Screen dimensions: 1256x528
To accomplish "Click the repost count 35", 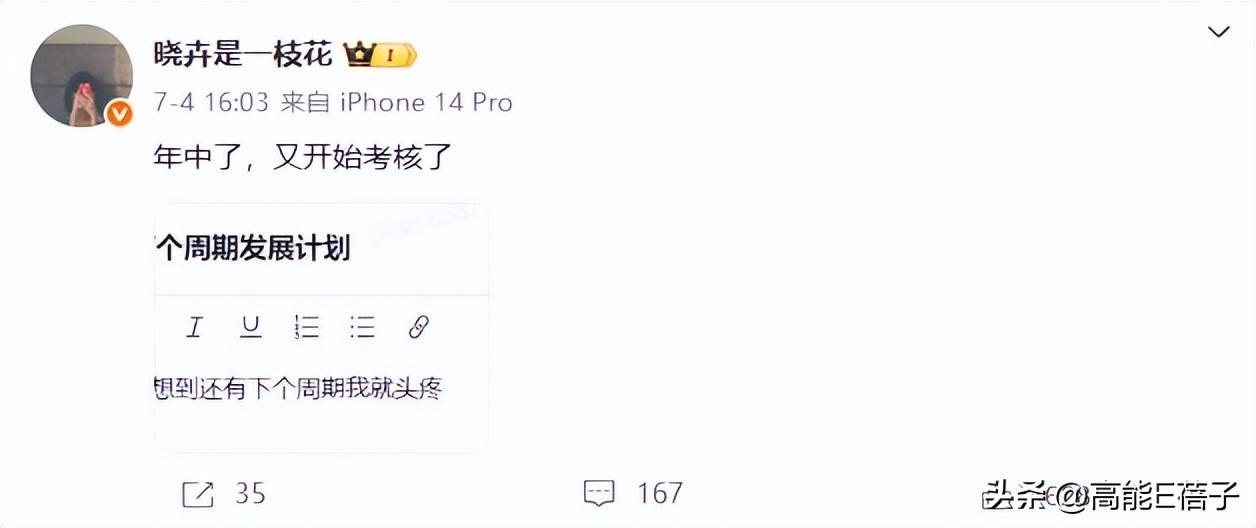I will (250, 493).
